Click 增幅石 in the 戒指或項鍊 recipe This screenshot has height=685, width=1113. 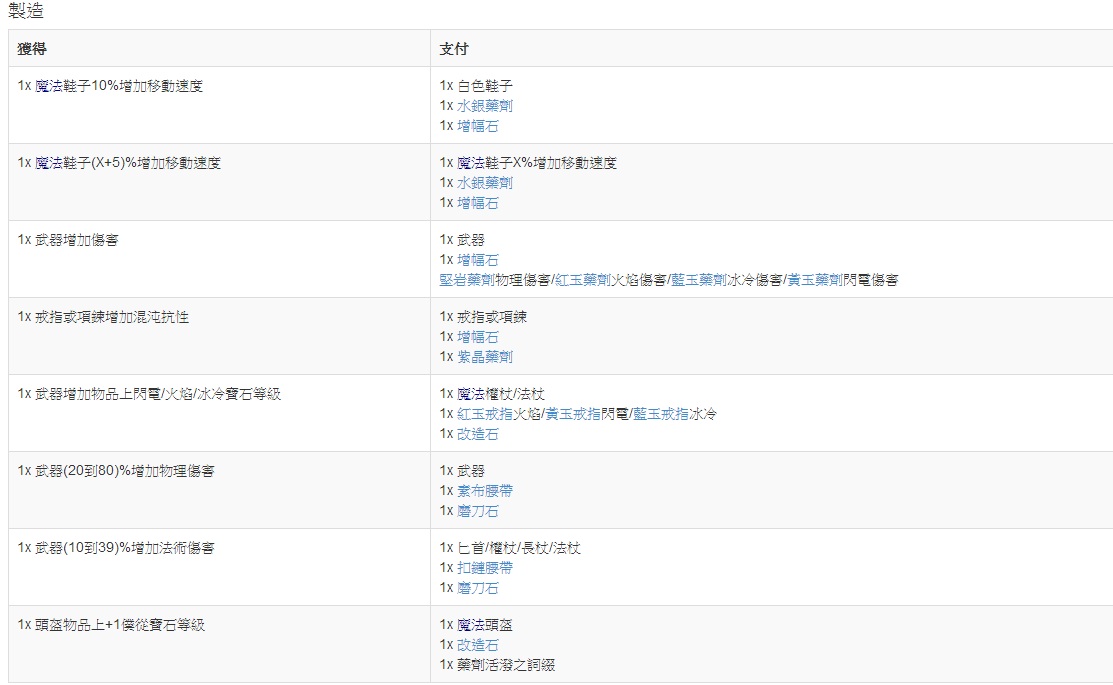point(477,337)
